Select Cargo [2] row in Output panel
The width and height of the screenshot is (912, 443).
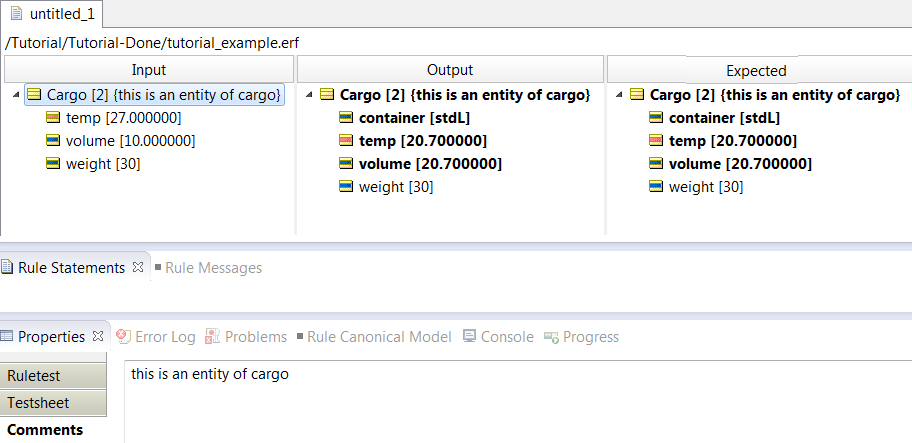point(455,94)
